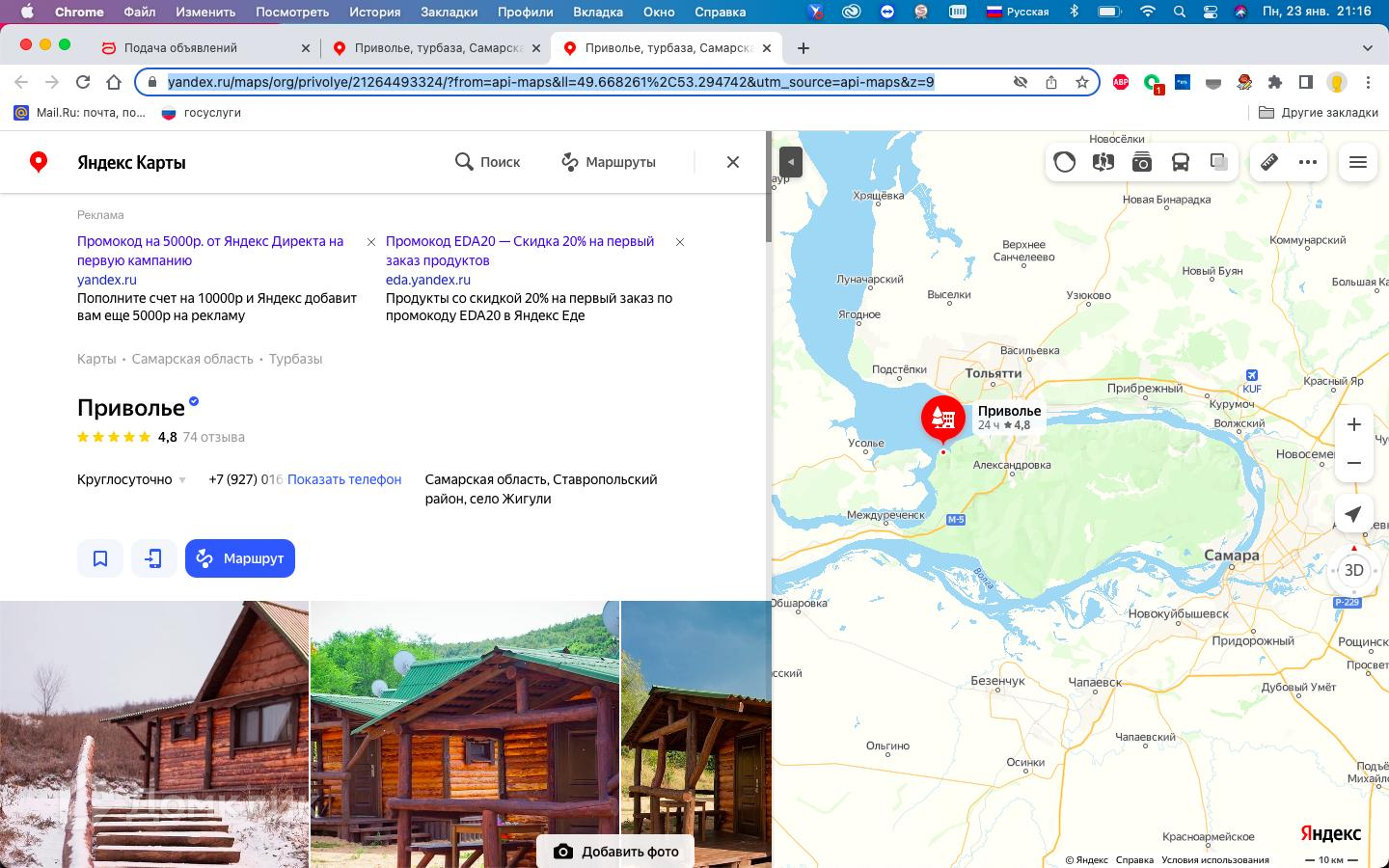Click Добавить фото button
This screenshot has height=868, width=1389.
coord(615,852)
